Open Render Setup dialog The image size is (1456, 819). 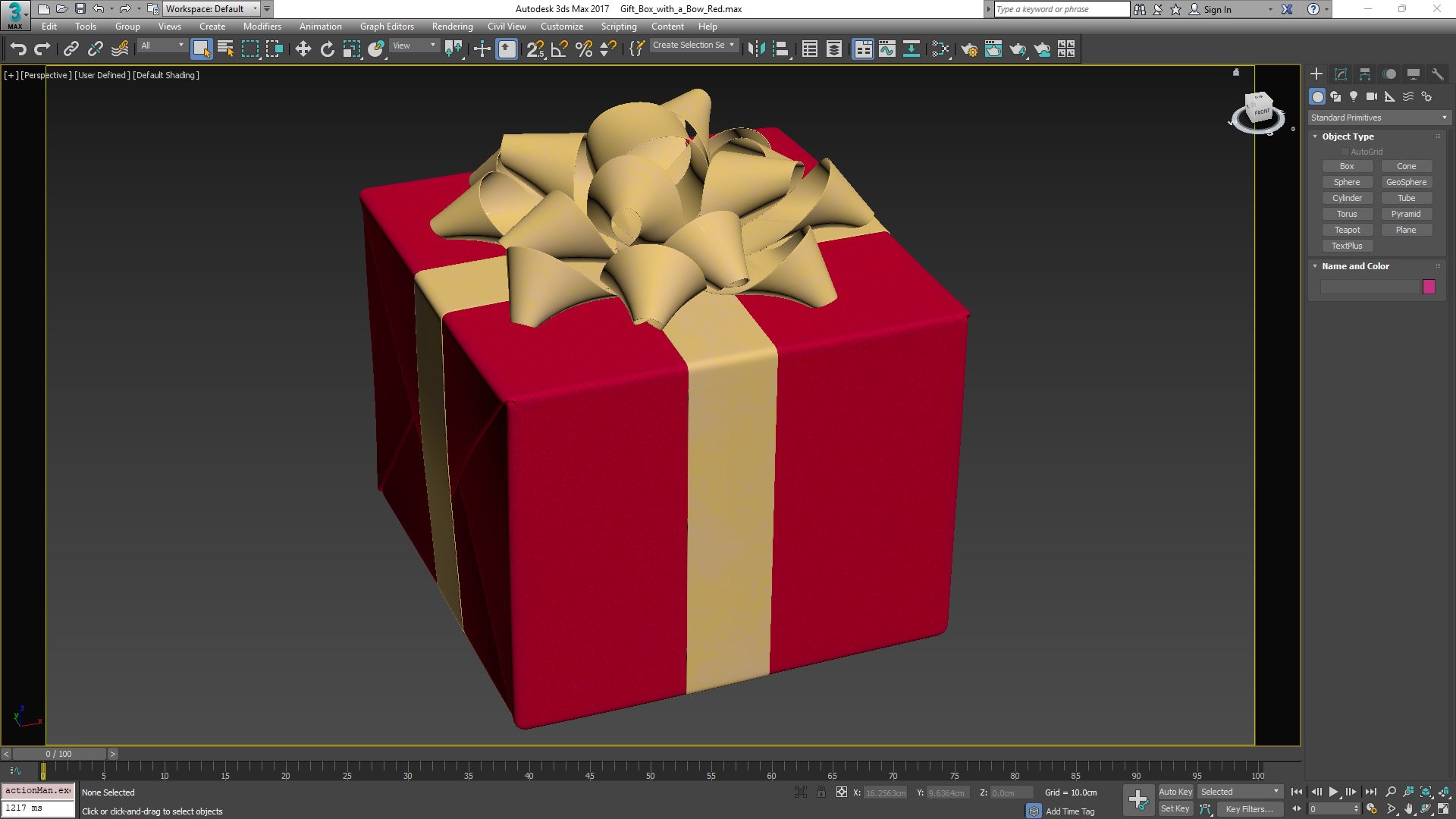click(x=969, y=49)
